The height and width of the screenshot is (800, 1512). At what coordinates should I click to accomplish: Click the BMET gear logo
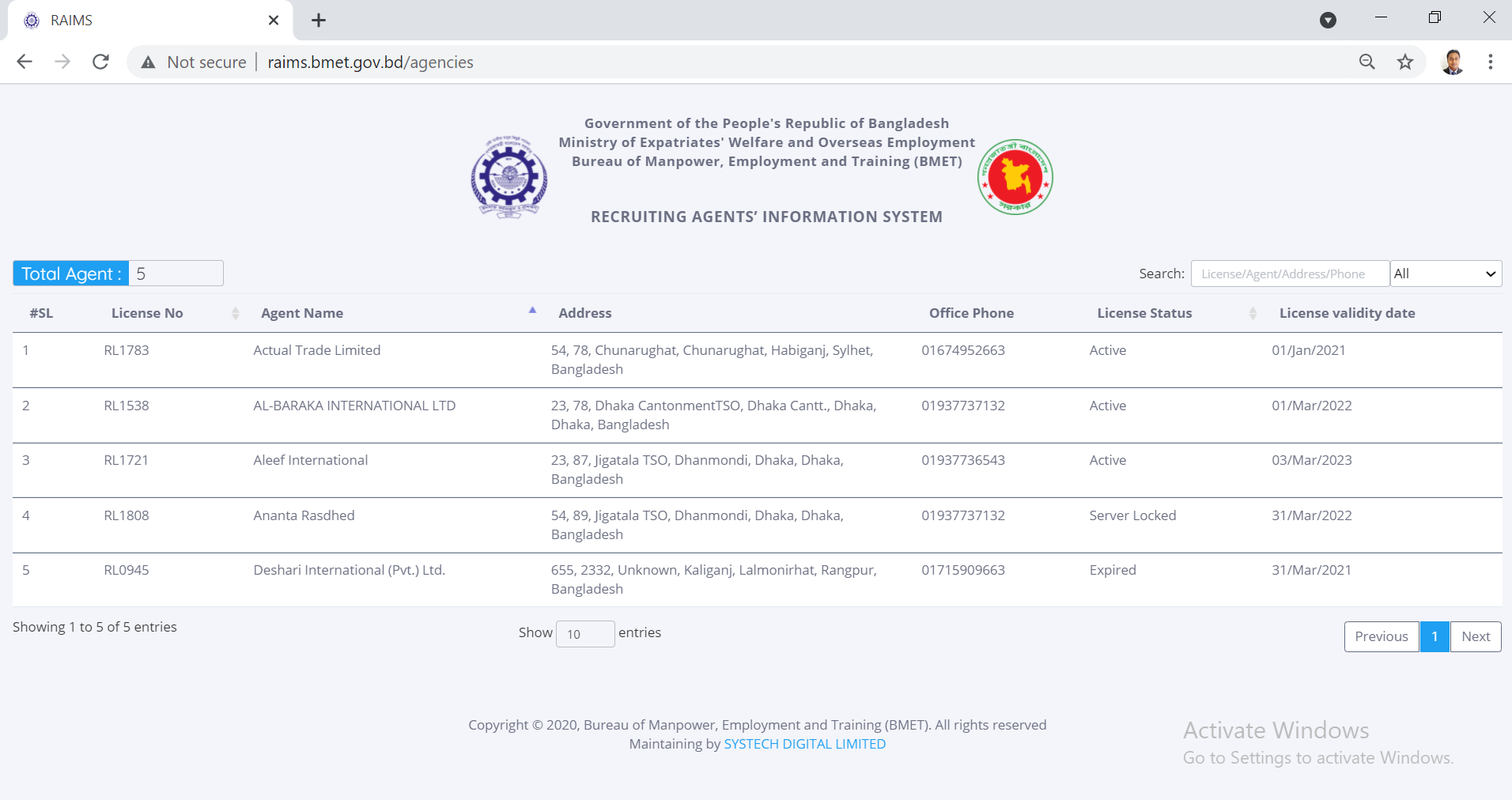click(x=508, y=176)
